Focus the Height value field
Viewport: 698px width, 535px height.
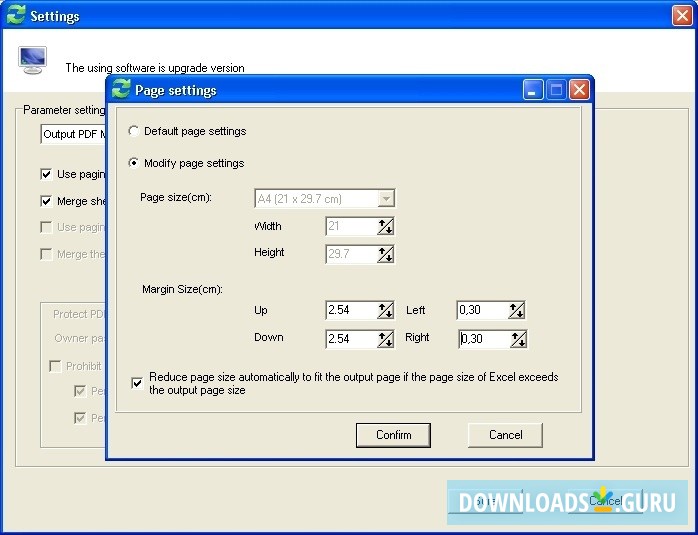click(x=352, y=255)
